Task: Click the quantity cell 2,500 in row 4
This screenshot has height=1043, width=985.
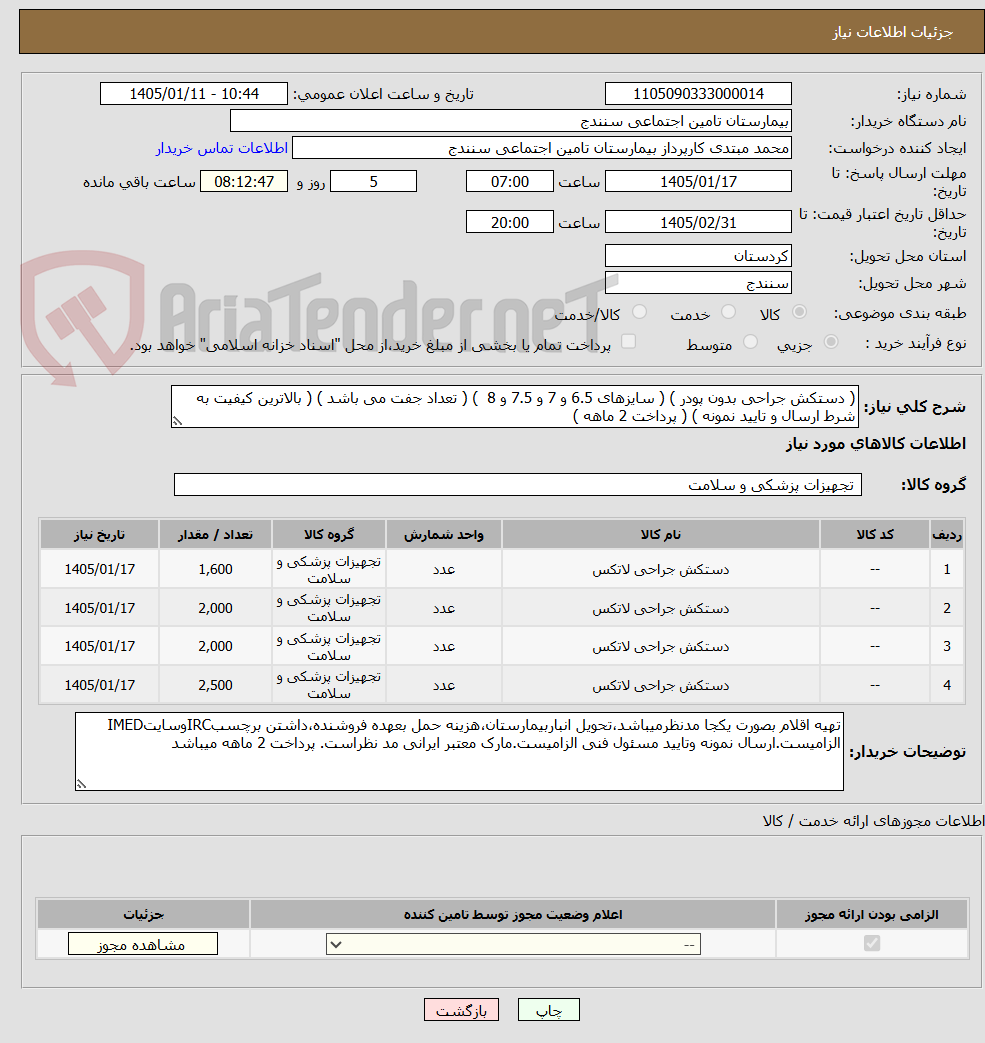Action: coord(215,685)
